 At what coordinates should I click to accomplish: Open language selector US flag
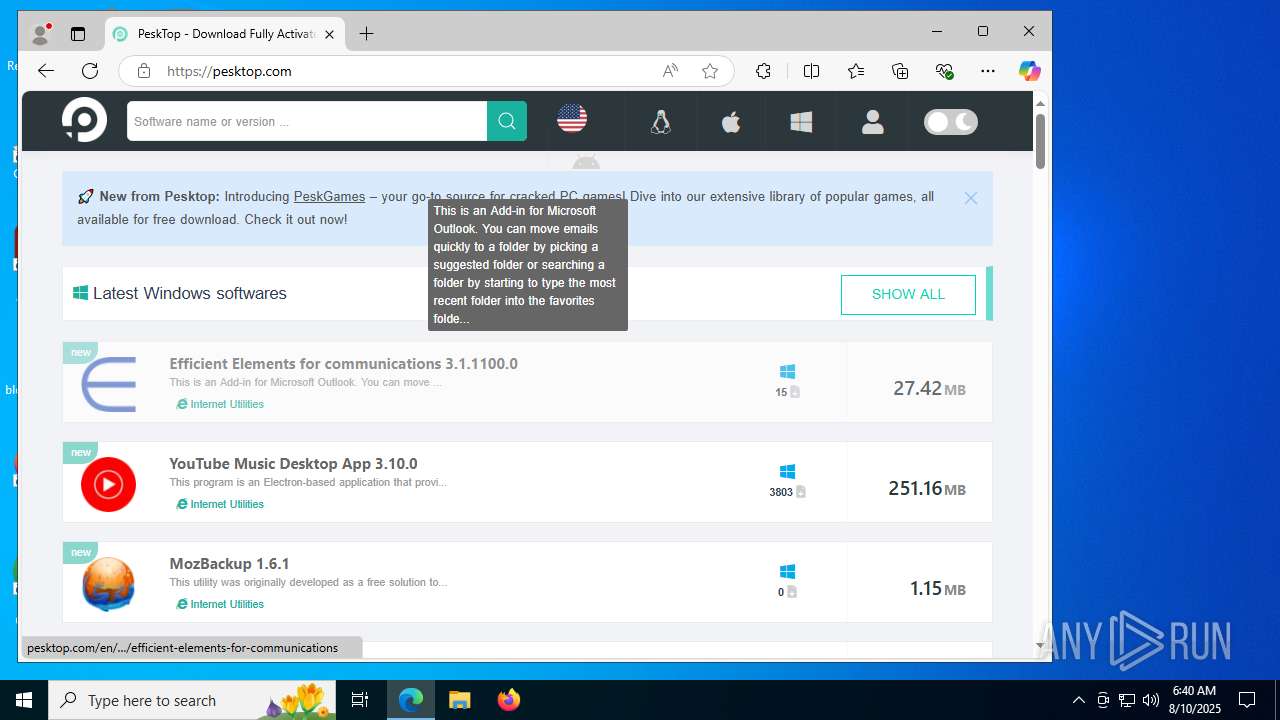pos(572,119)
